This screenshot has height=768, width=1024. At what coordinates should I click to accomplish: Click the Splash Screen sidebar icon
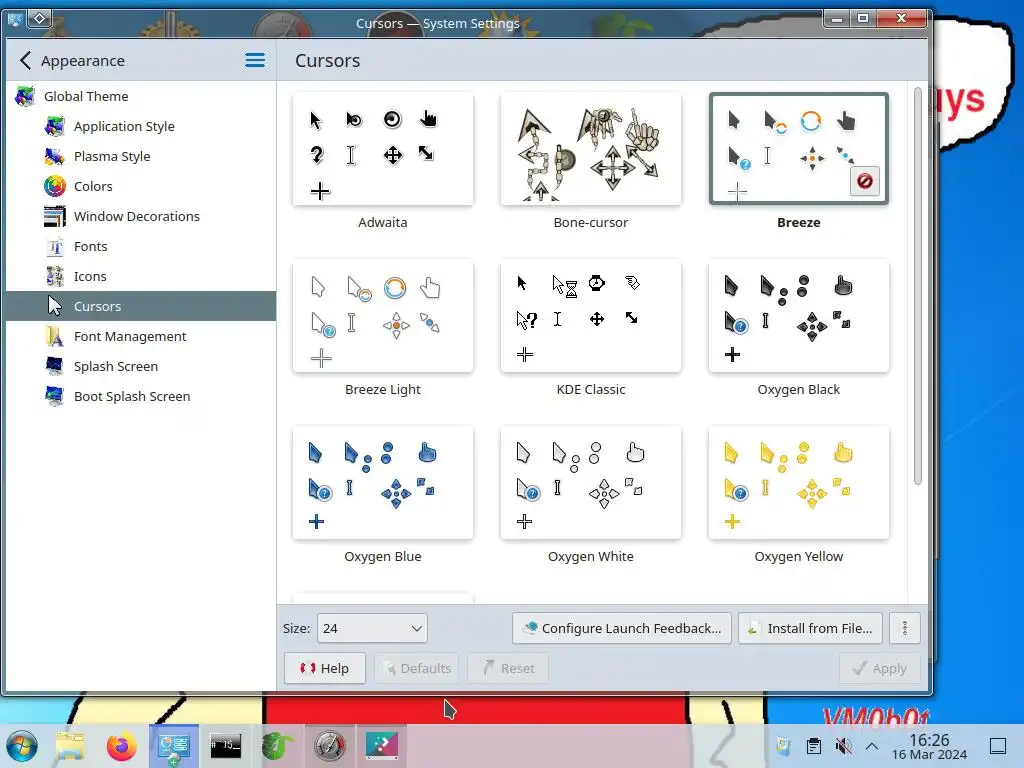point(55,366)
